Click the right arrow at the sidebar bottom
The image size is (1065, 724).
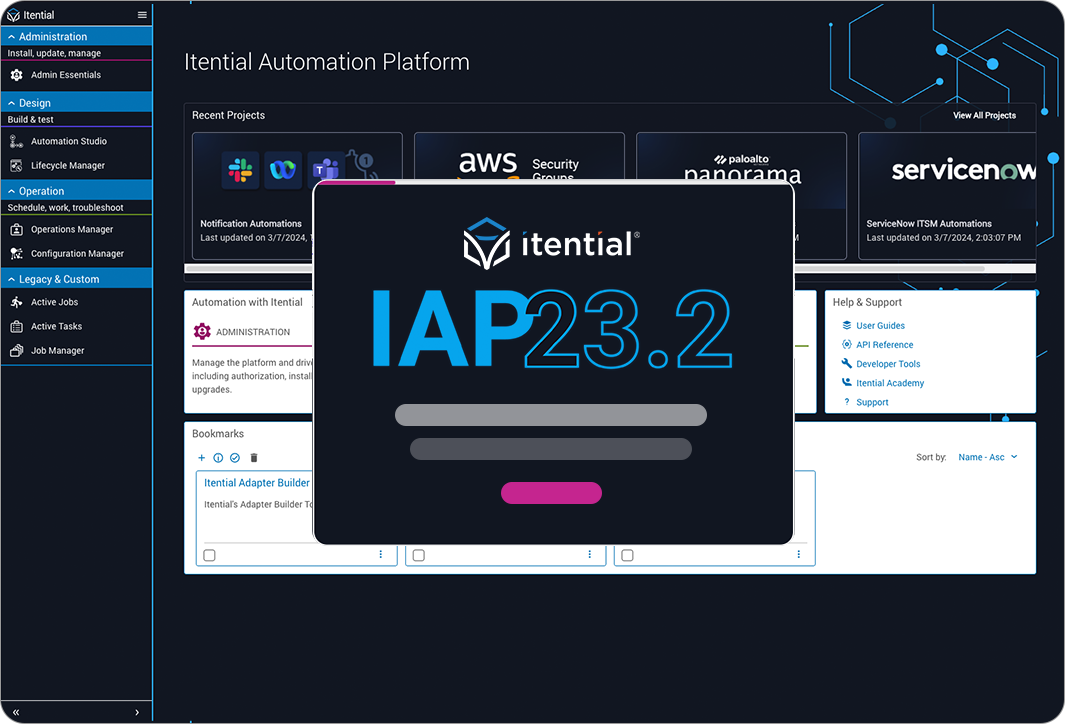[x=137, y=712]
